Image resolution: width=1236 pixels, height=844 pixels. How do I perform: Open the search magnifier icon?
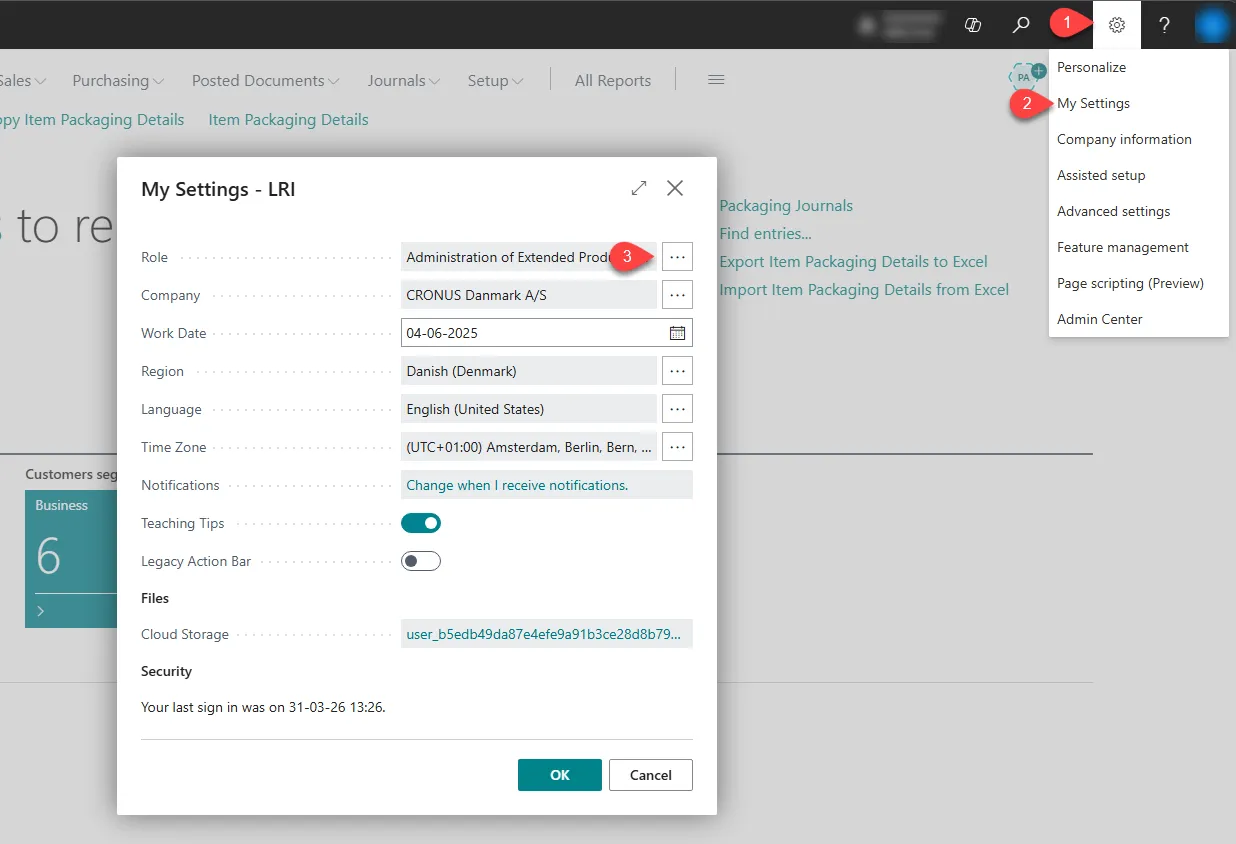coord(1020,25)
